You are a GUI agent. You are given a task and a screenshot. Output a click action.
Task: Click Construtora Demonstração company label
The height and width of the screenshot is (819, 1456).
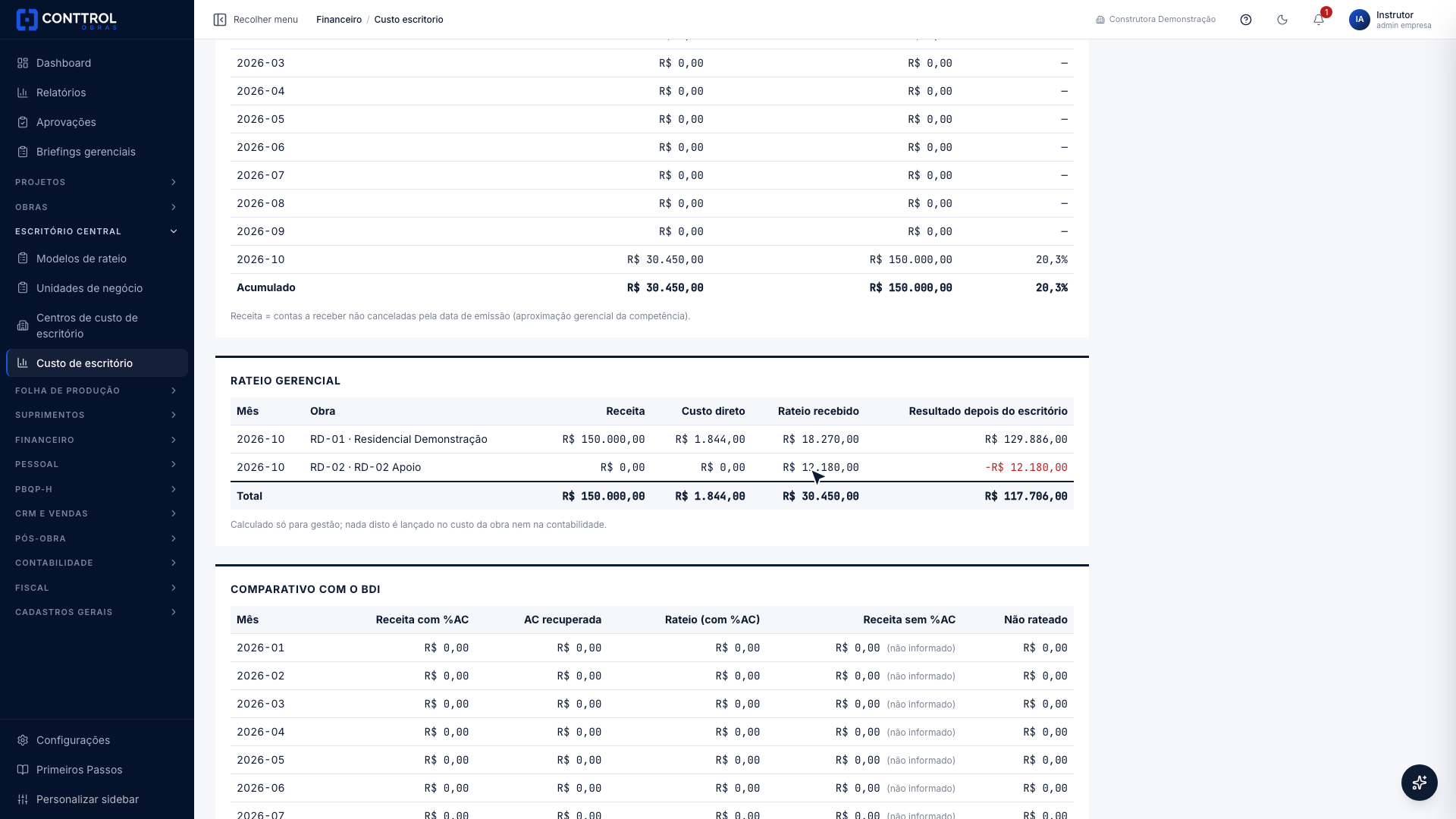[1156, 20]
